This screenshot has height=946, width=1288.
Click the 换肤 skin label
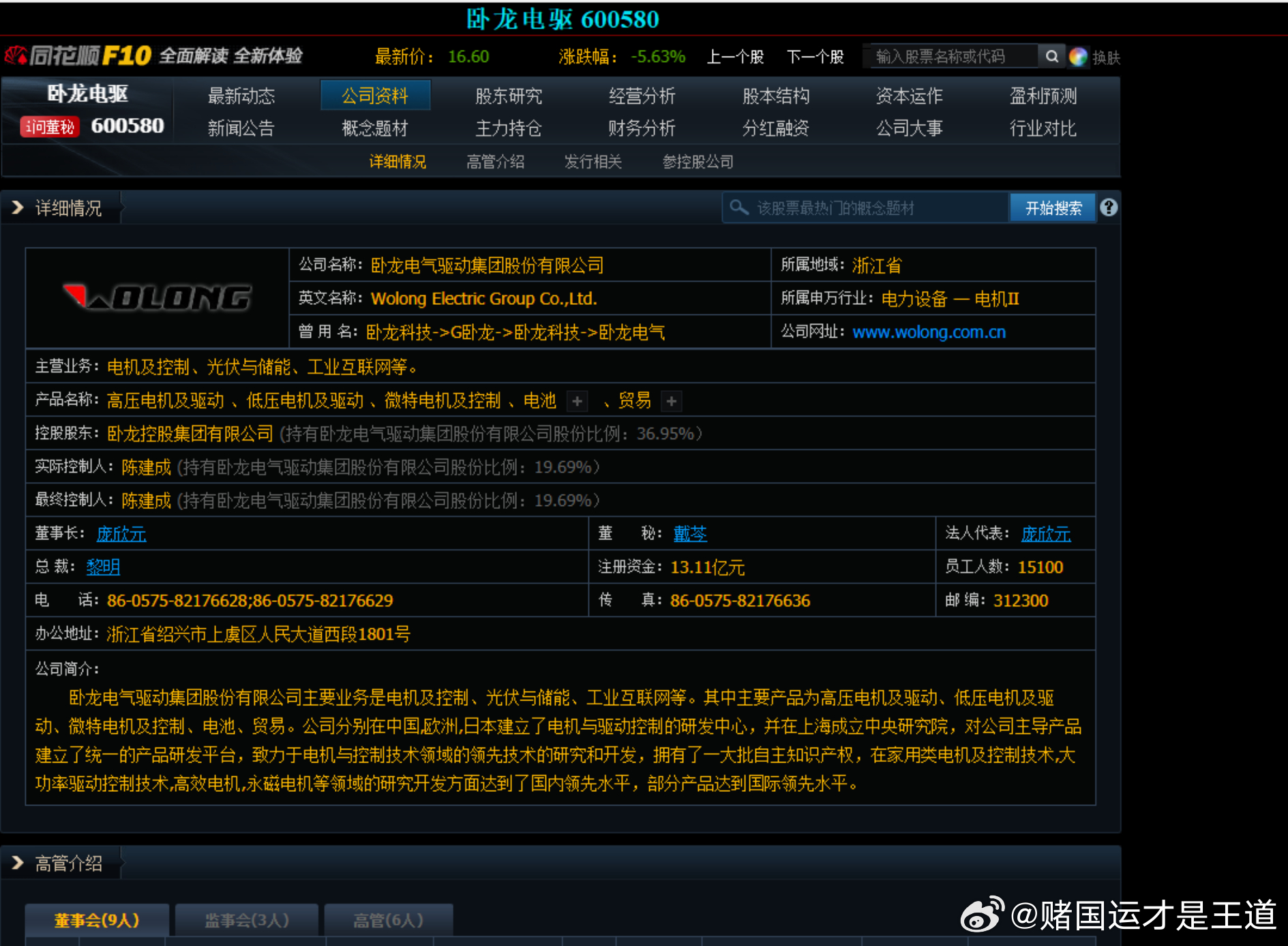click(1106, 58)
